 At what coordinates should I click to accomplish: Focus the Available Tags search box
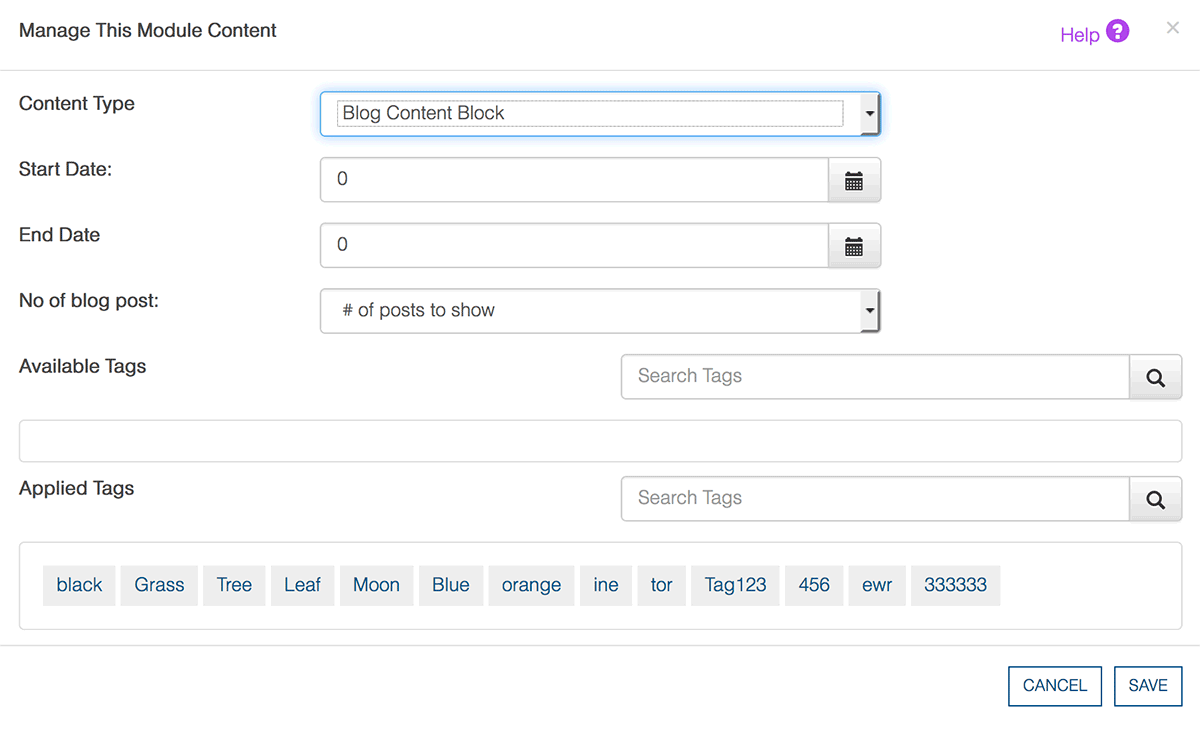(x=875, y=377)
